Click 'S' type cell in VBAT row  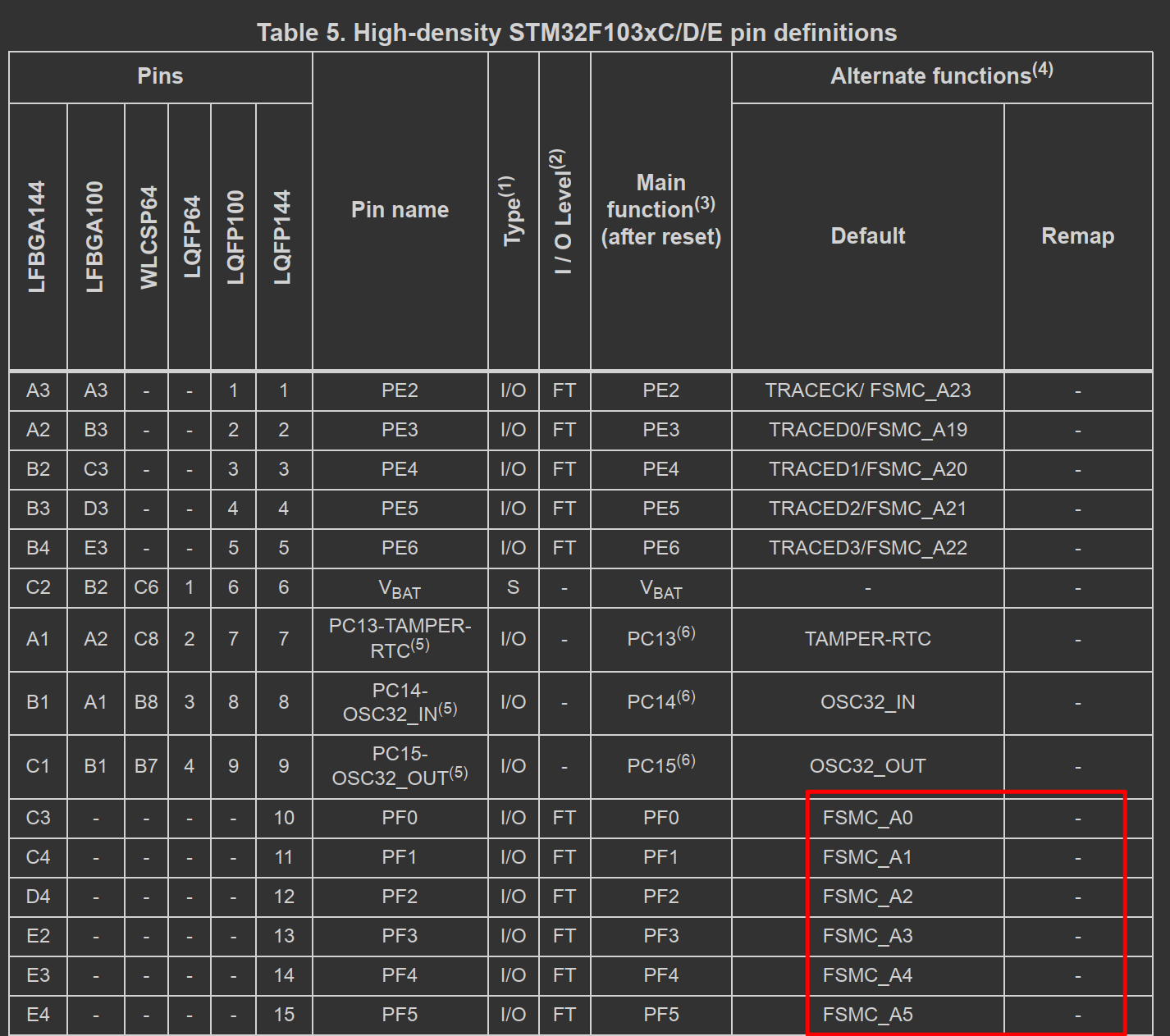(x=513, y=587)
